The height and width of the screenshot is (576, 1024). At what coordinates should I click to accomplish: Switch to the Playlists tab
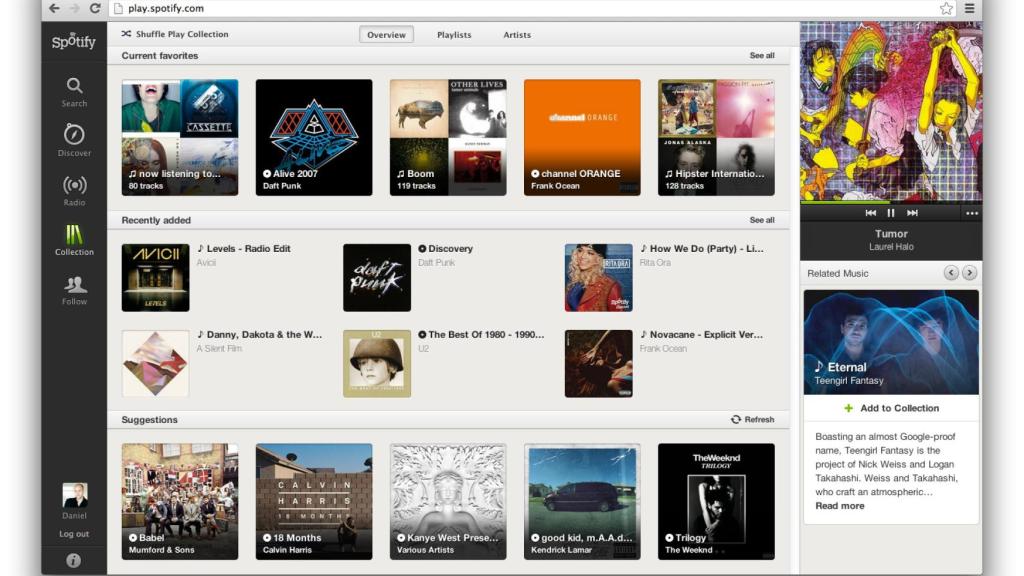pyautogui.click(x=454, y=34)
